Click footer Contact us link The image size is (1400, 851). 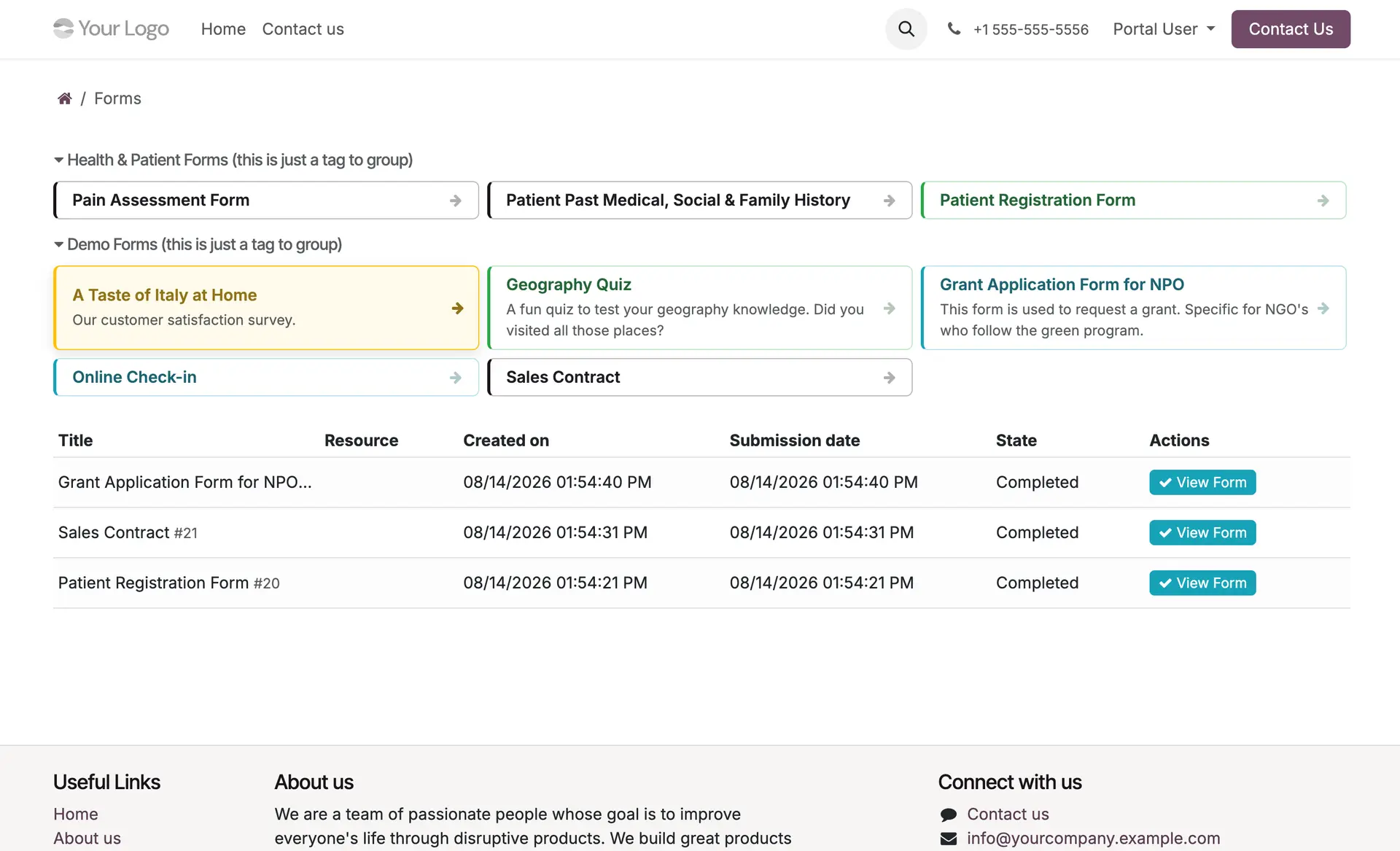click(x=1008, y=815)
